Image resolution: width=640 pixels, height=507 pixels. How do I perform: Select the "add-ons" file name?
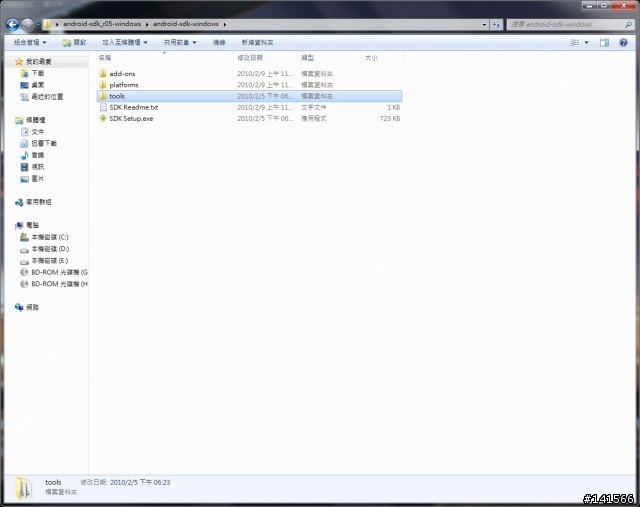click(122, 74)
